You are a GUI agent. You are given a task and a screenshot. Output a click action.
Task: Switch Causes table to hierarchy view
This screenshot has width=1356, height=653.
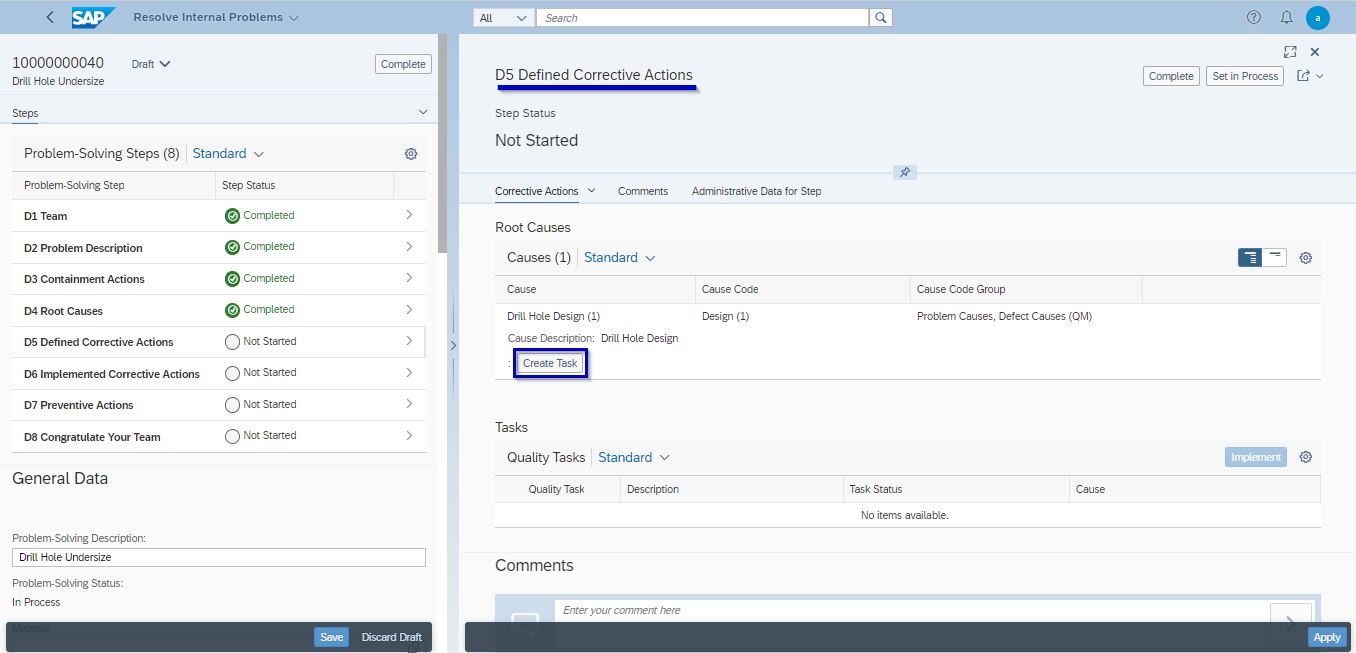click(1250, 258)
